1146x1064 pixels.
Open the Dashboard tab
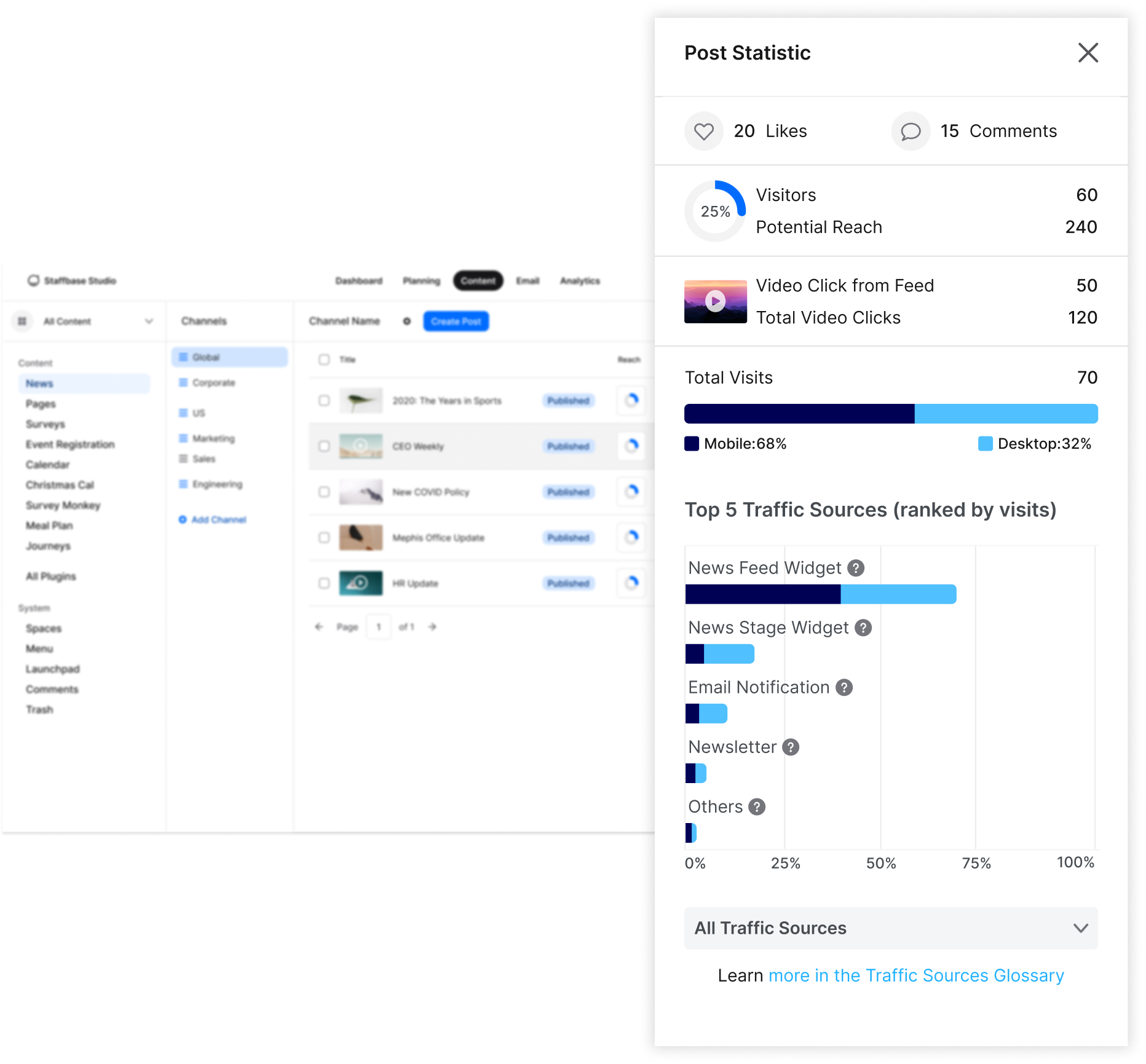click(358, 281)
